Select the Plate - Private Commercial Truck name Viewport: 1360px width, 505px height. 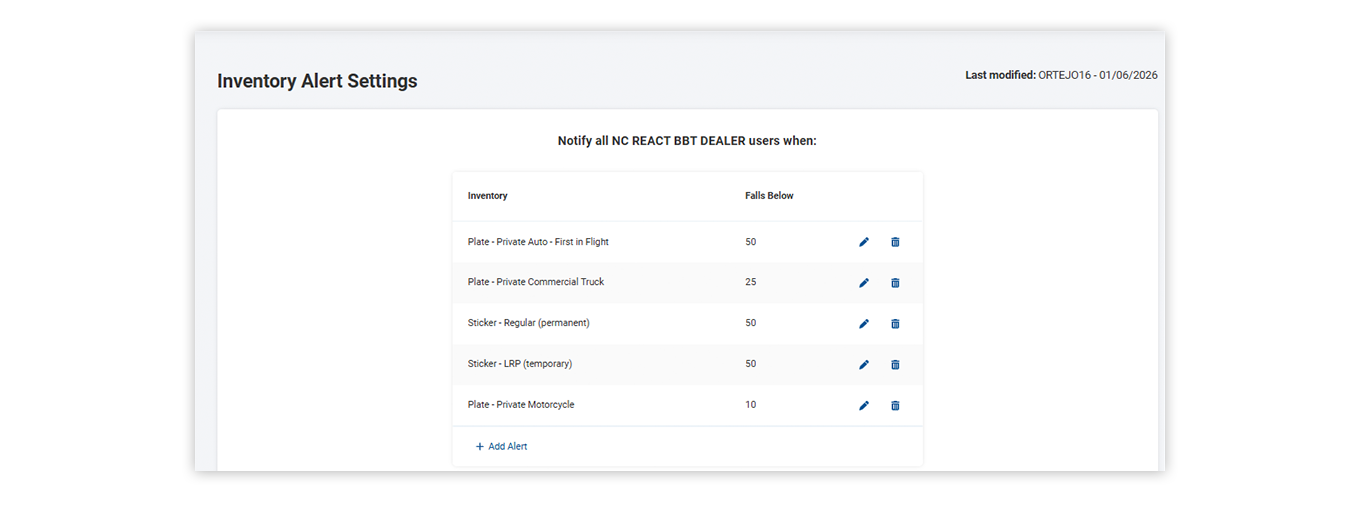click(x=536, y=282)
